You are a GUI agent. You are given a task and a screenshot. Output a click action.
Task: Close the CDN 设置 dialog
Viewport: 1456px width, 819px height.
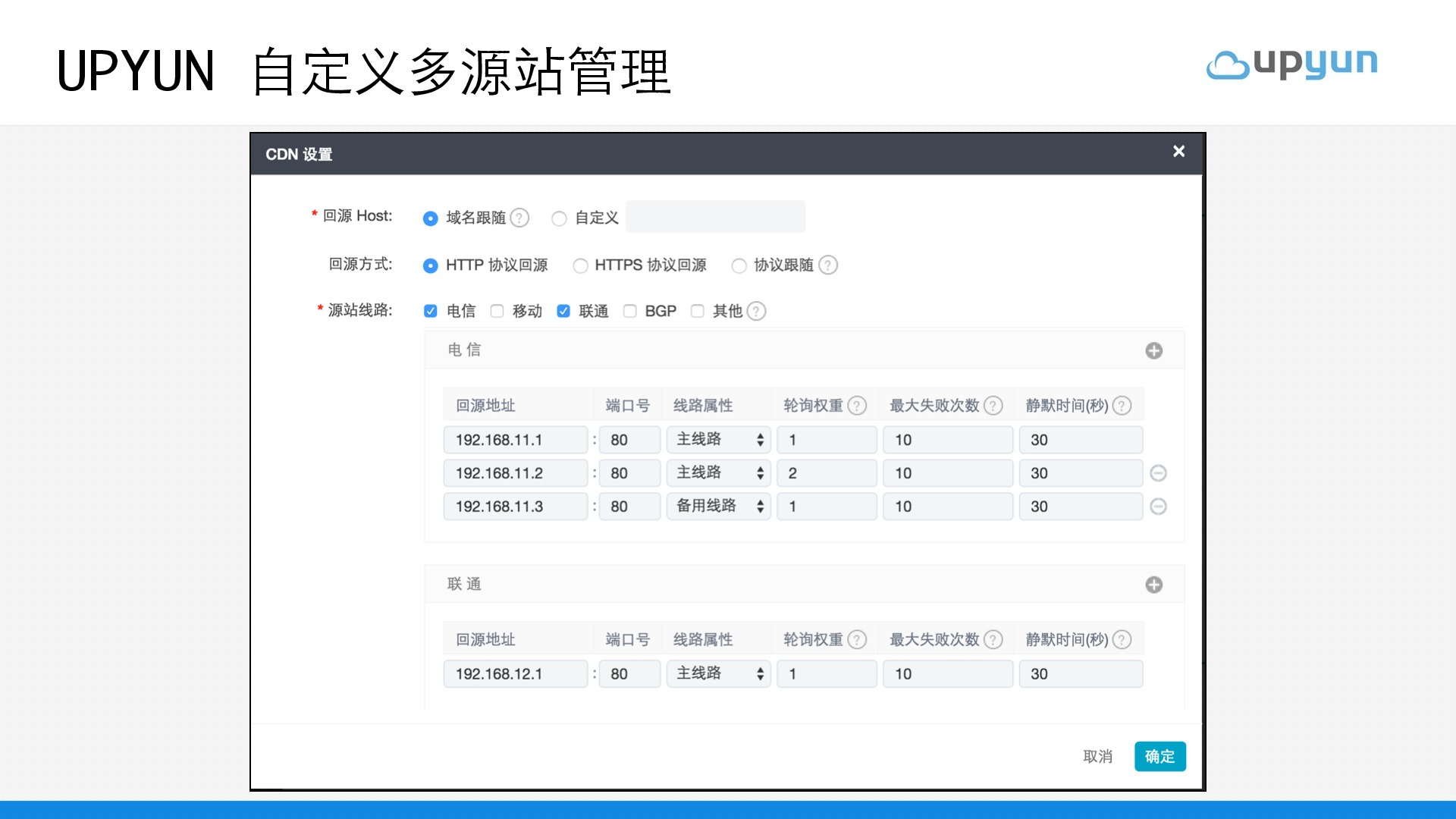click(1178, 152)
